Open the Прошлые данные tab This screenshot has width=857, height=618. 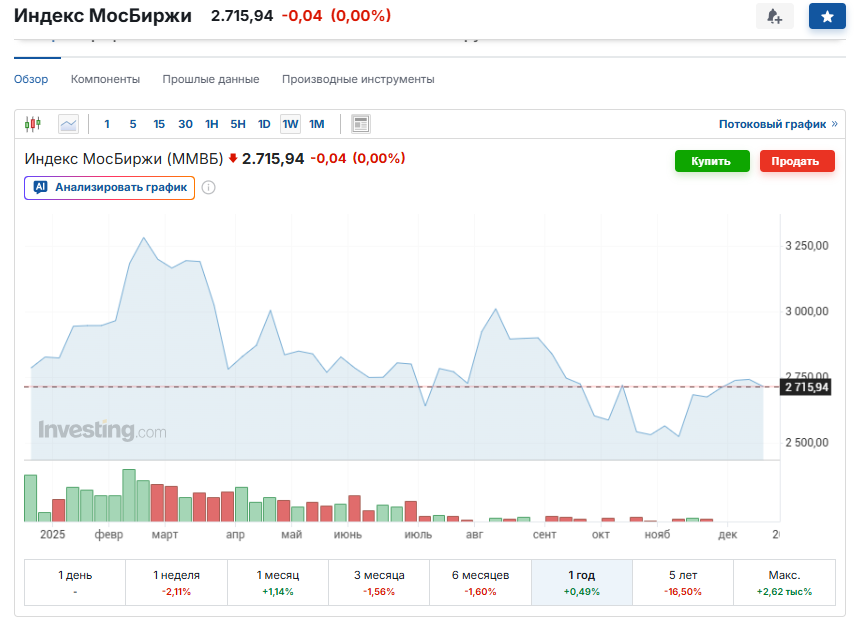click(x=211, y=79)
